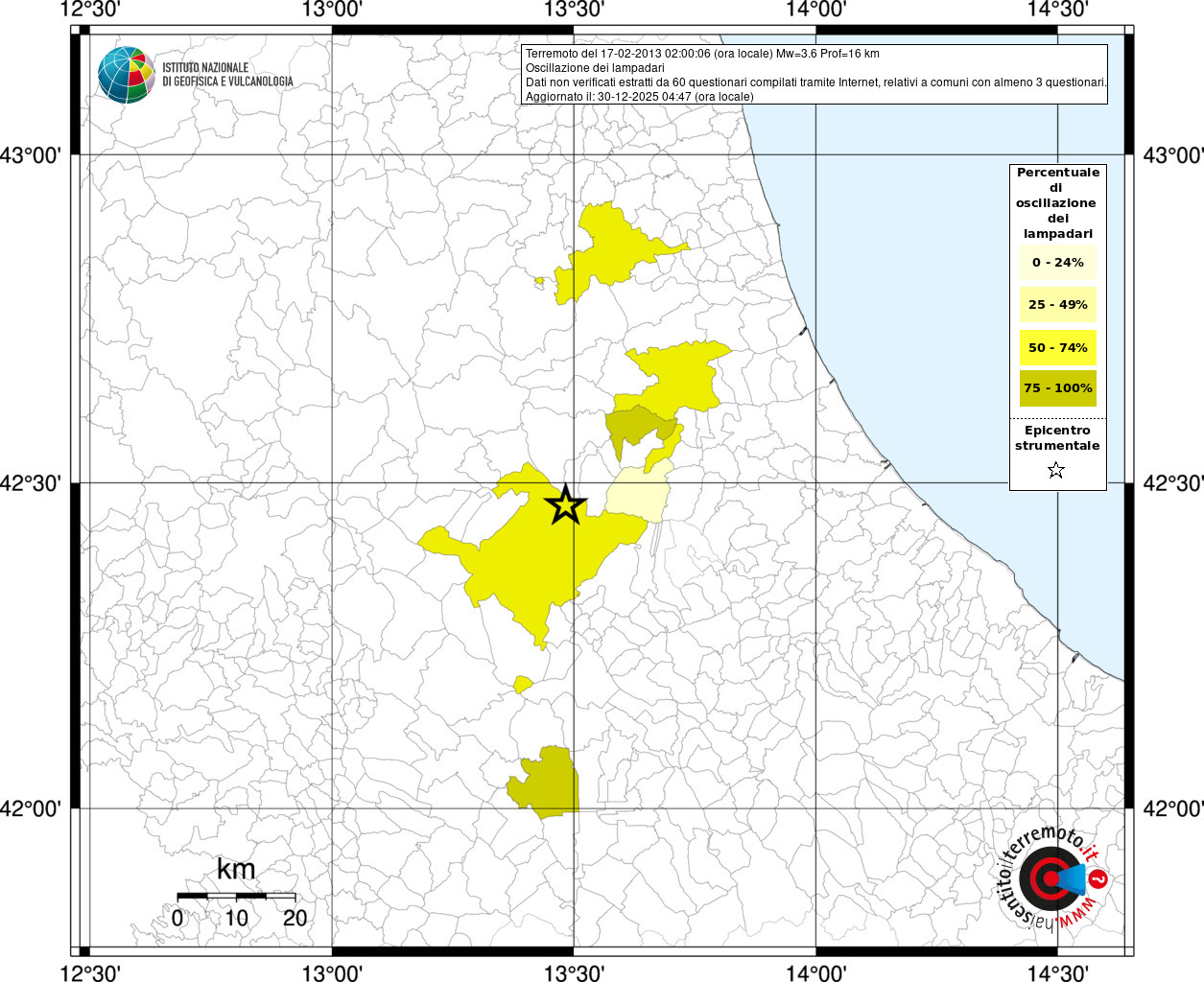Click the legend title 'Percentuale di oscillazione dei lampadari'
Screen dimensions: 1204x982
tap(1057, 202)
